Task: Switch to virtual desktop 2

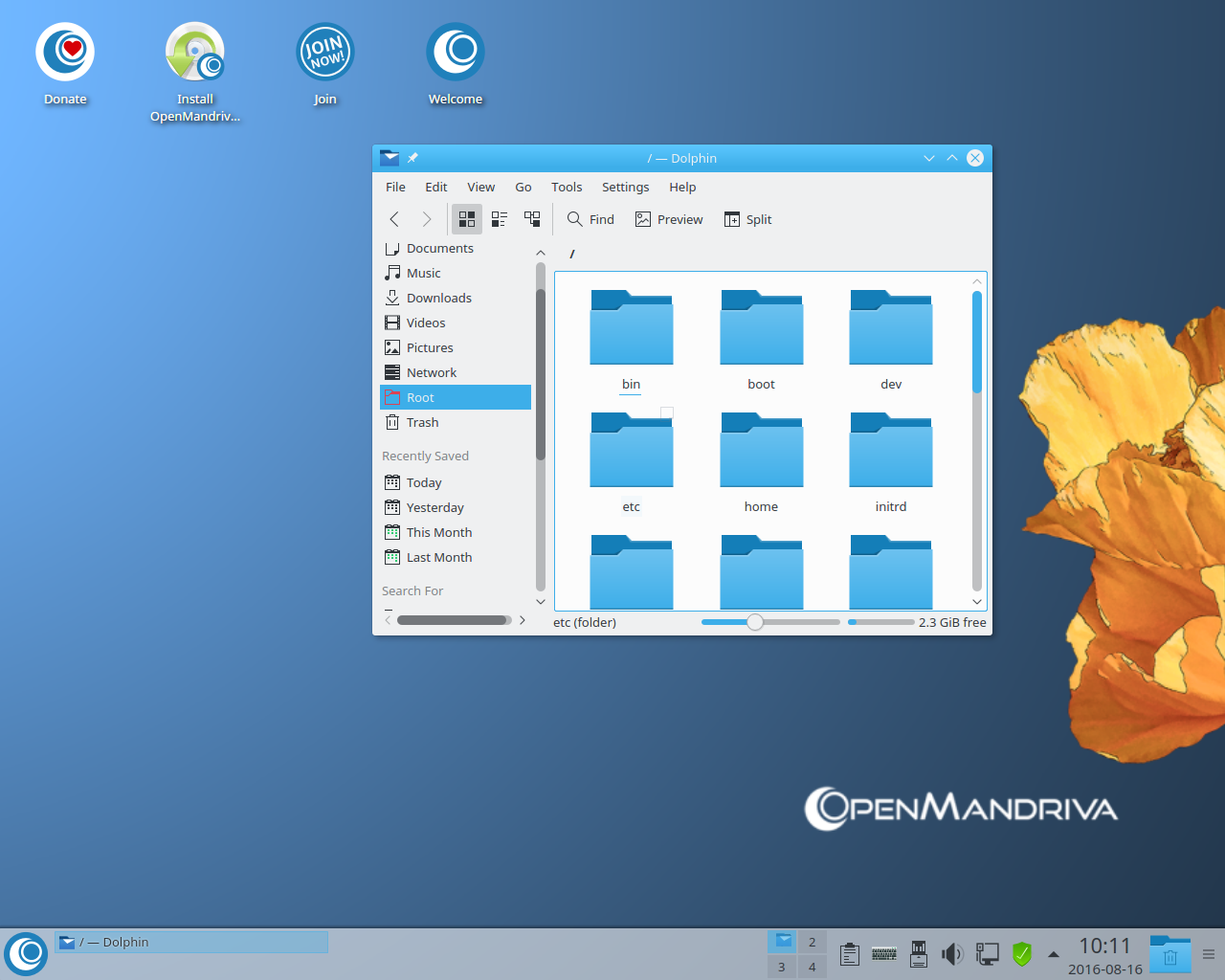Action: [812, 942]
